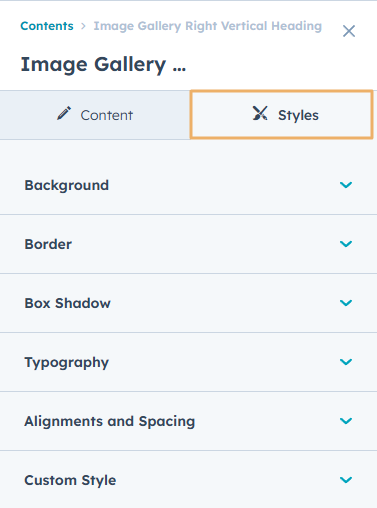Screen dimensions: 377x508
Task: Open Alignments and Spacing options
Action: coord(188,421)
